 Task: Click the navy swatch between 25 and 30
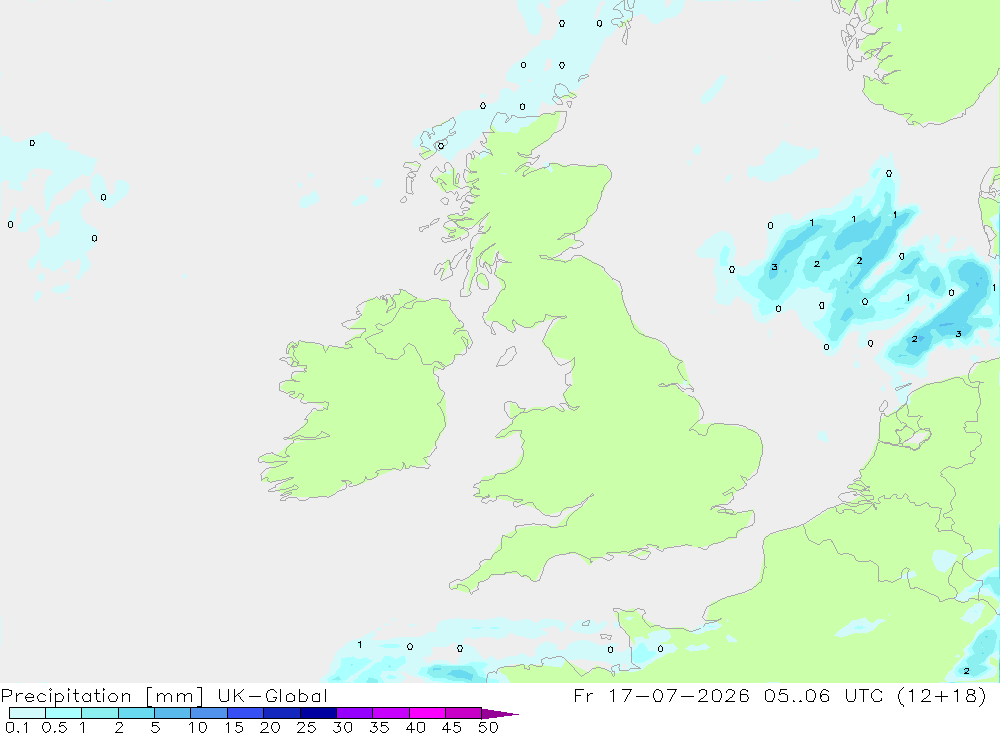[x=318, y=713]
